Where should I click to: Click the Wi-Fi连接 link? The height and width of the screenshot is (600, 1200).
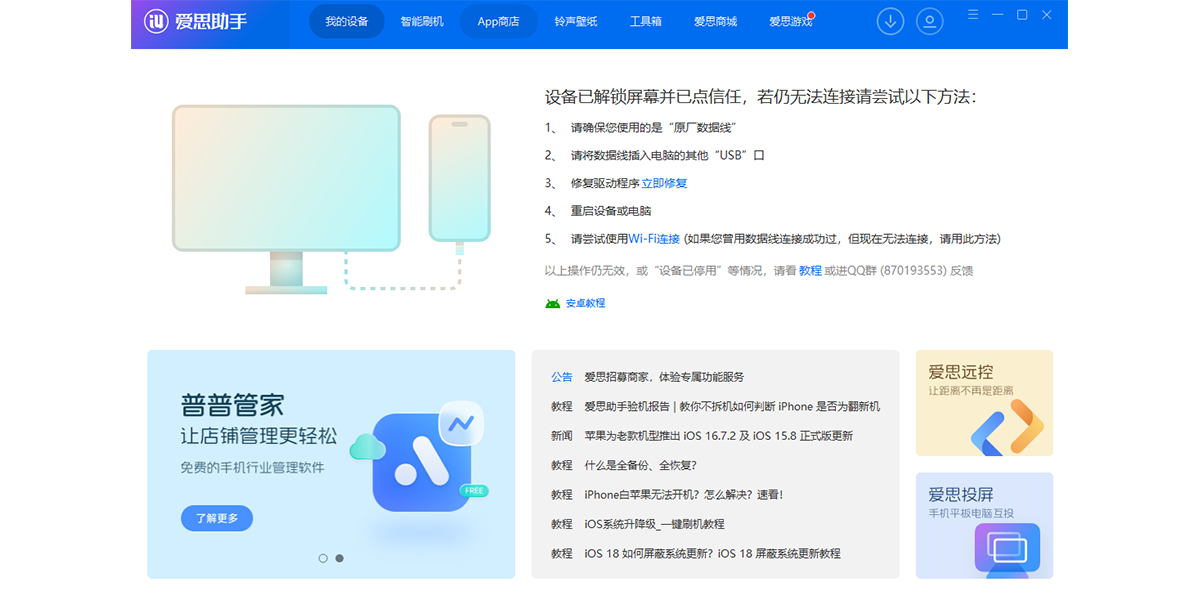pyautogui.click(x=654, y=239)
